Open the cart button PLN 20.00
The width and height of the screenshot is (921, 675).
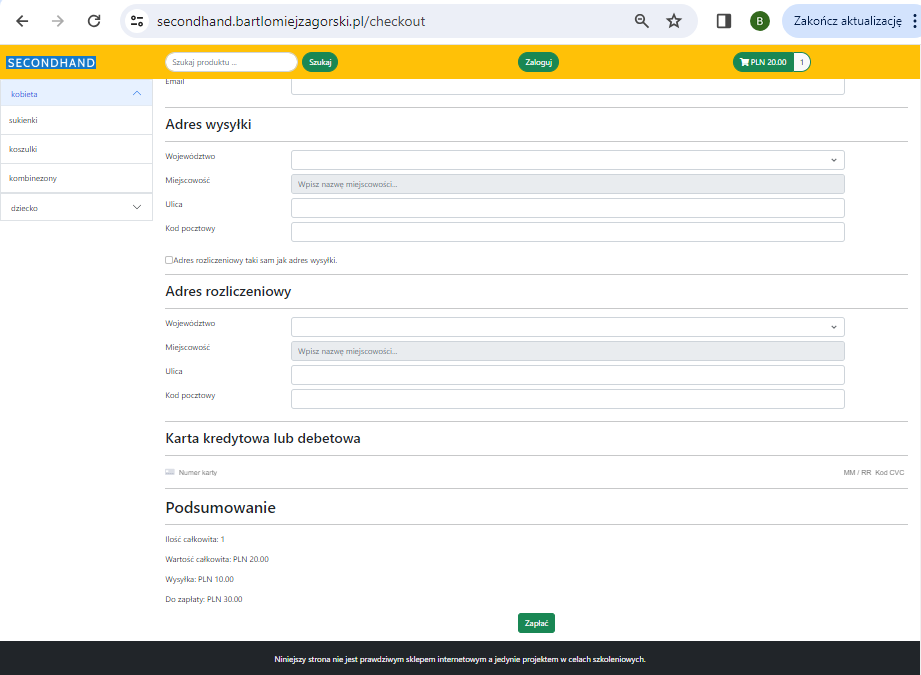pos(763,62)
